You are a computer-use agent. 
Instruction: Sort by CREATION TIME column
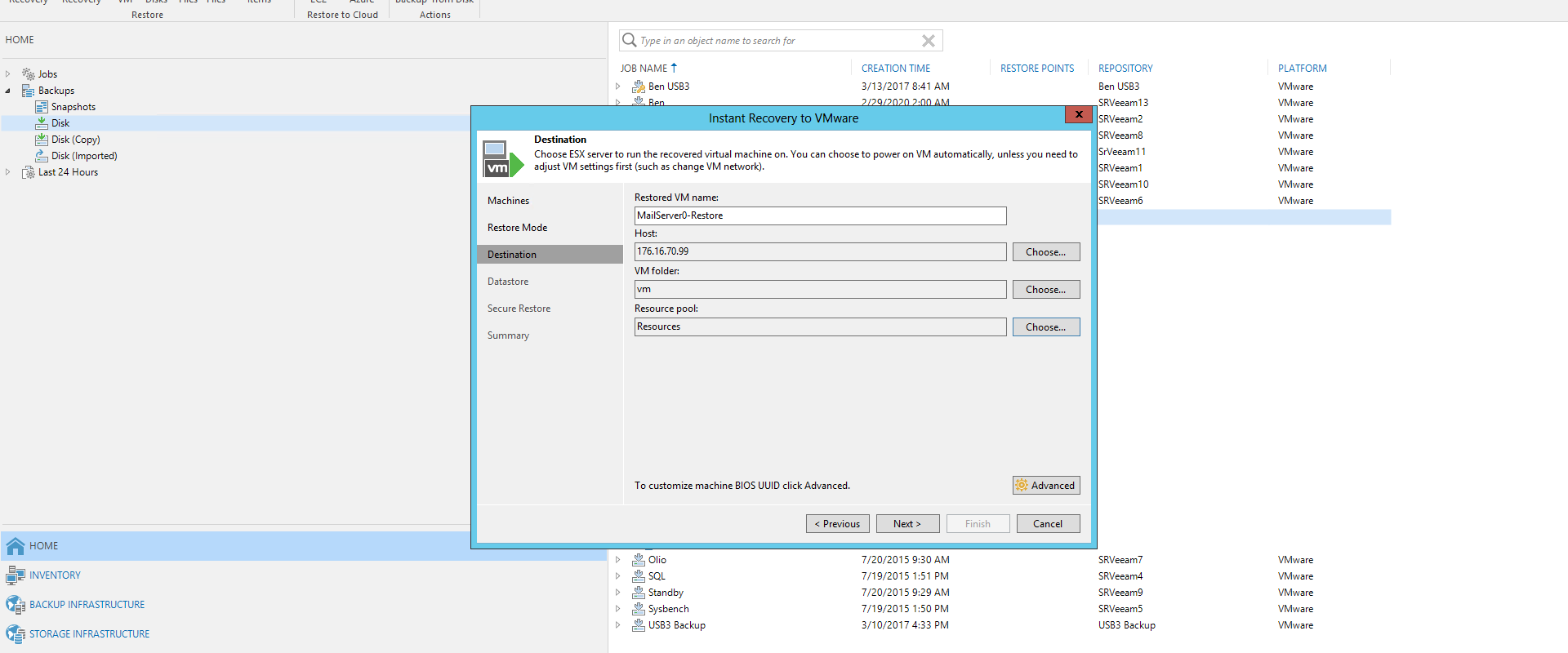point(895,69)
